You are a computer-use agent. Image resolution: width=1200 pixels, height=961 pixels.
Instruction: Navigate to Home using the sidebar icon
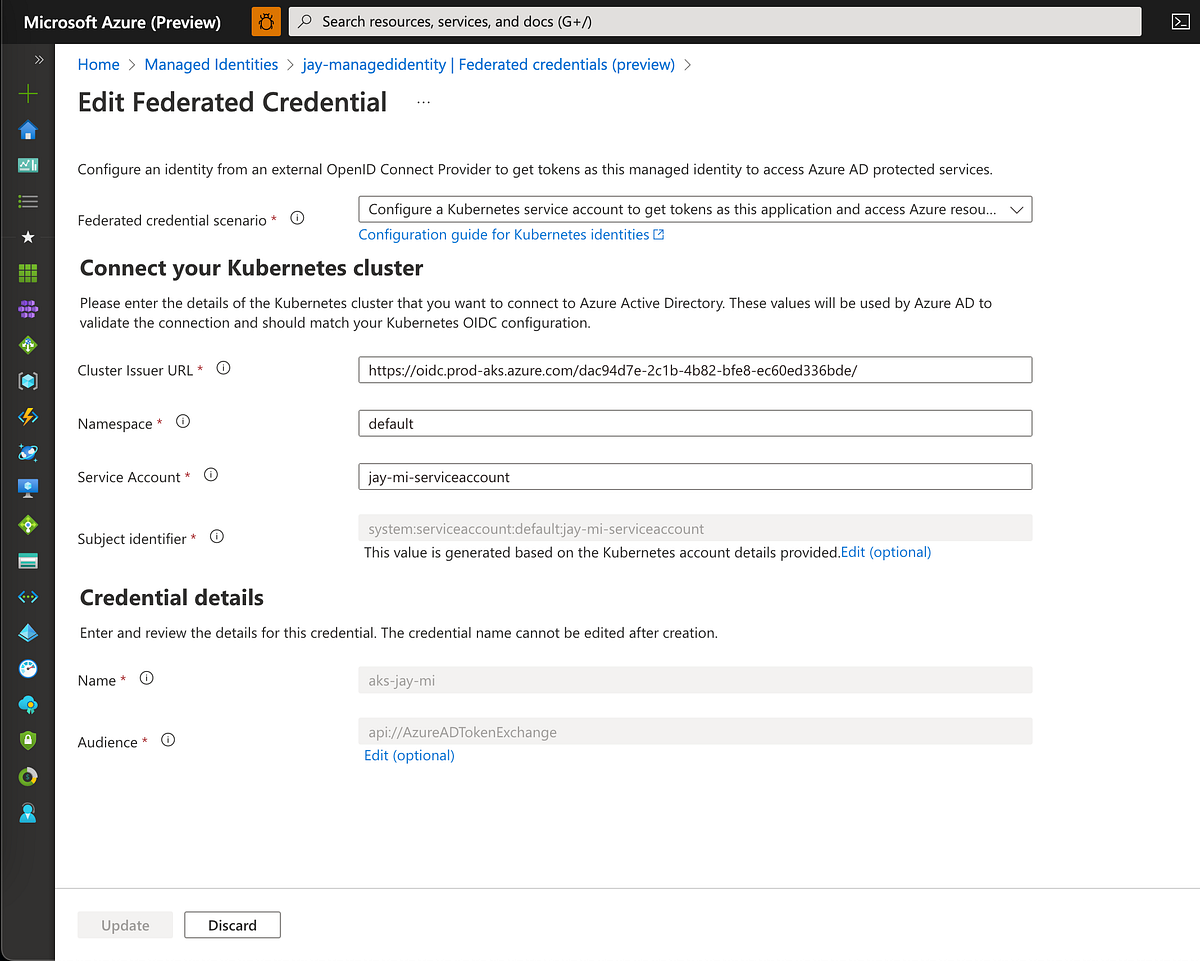[x=27, y=130]
